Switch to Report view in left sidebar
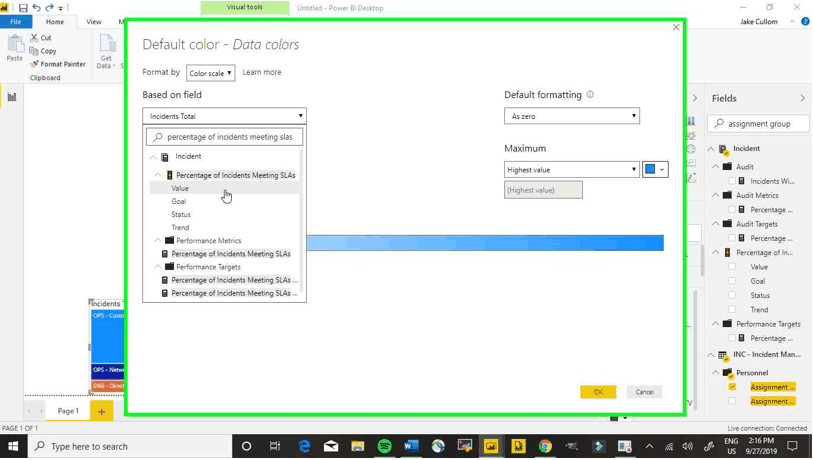813x460 pixels. 11,97
